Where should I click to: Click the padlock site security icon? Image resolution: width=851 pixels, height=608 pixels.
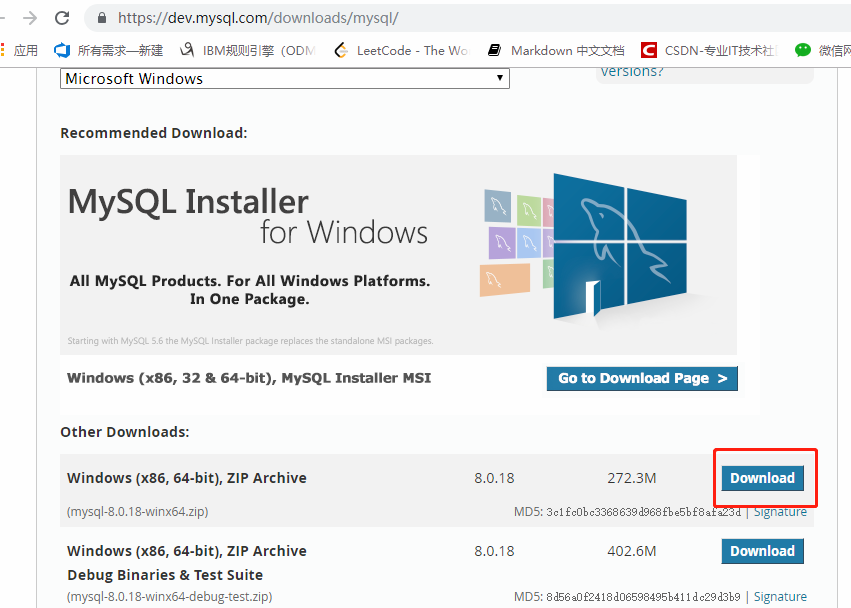[101, 18]
